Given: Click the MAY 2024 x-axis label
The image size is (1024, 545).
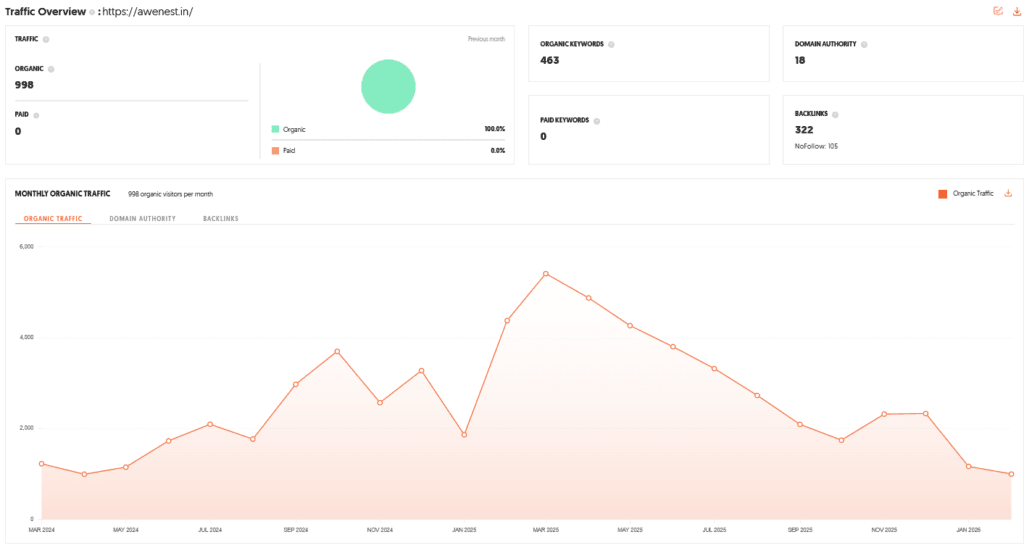Looking at the screenshot, I should pyautogui.click(x=125, y=530).
